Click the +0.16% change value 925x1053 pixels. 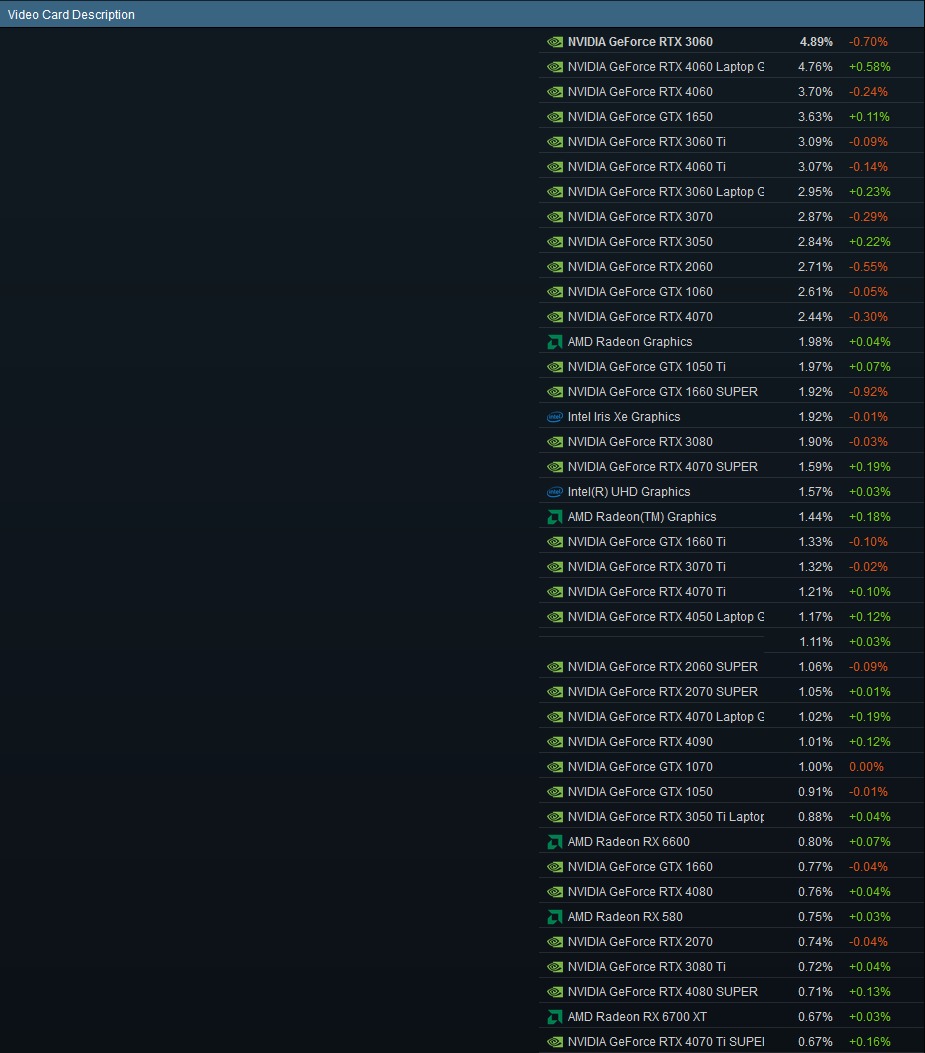pyautogui.click(x=869, y=1042)
